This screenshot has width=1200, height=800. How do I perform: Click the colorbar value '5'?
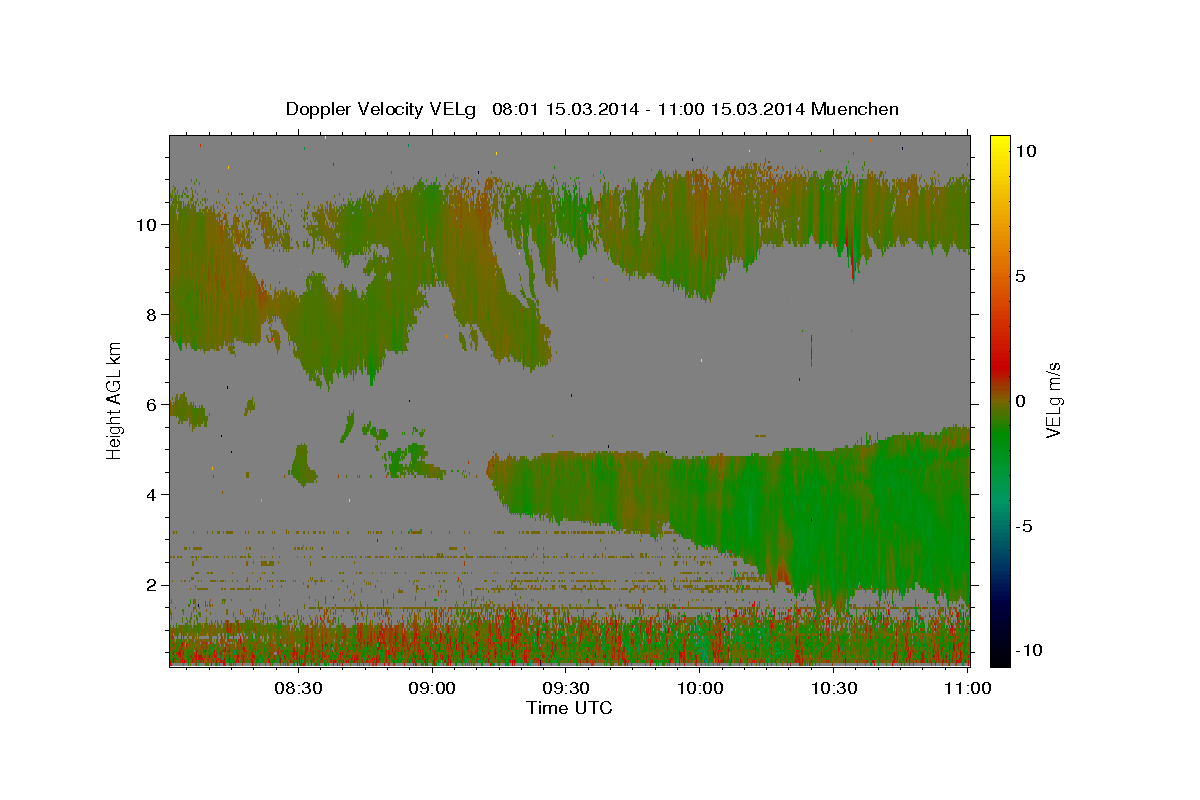click(1020, 275)
